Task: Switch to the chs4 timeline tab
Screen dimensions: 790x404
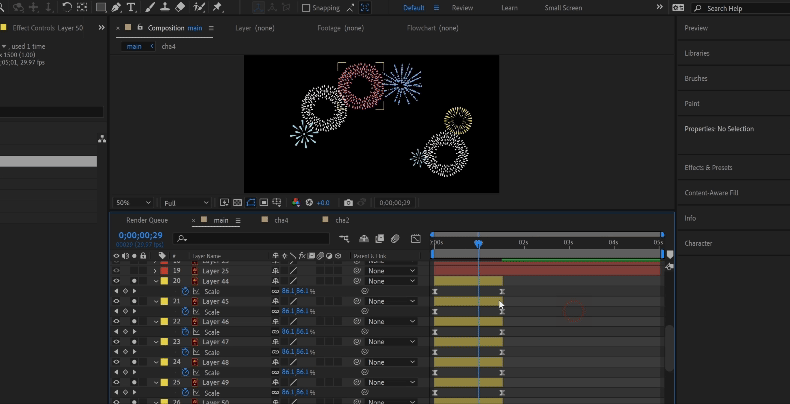Action: (281, 220)
